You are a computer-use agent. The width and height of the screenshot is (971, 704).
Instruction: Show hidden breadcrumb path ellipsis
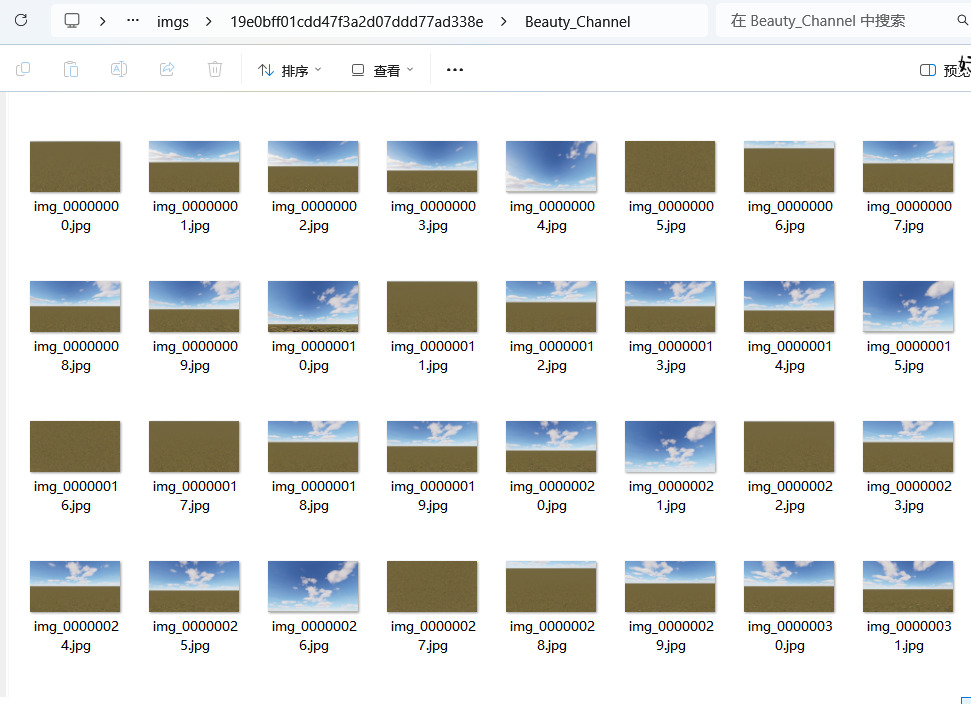pyautogui.click(x=133, y=21)
